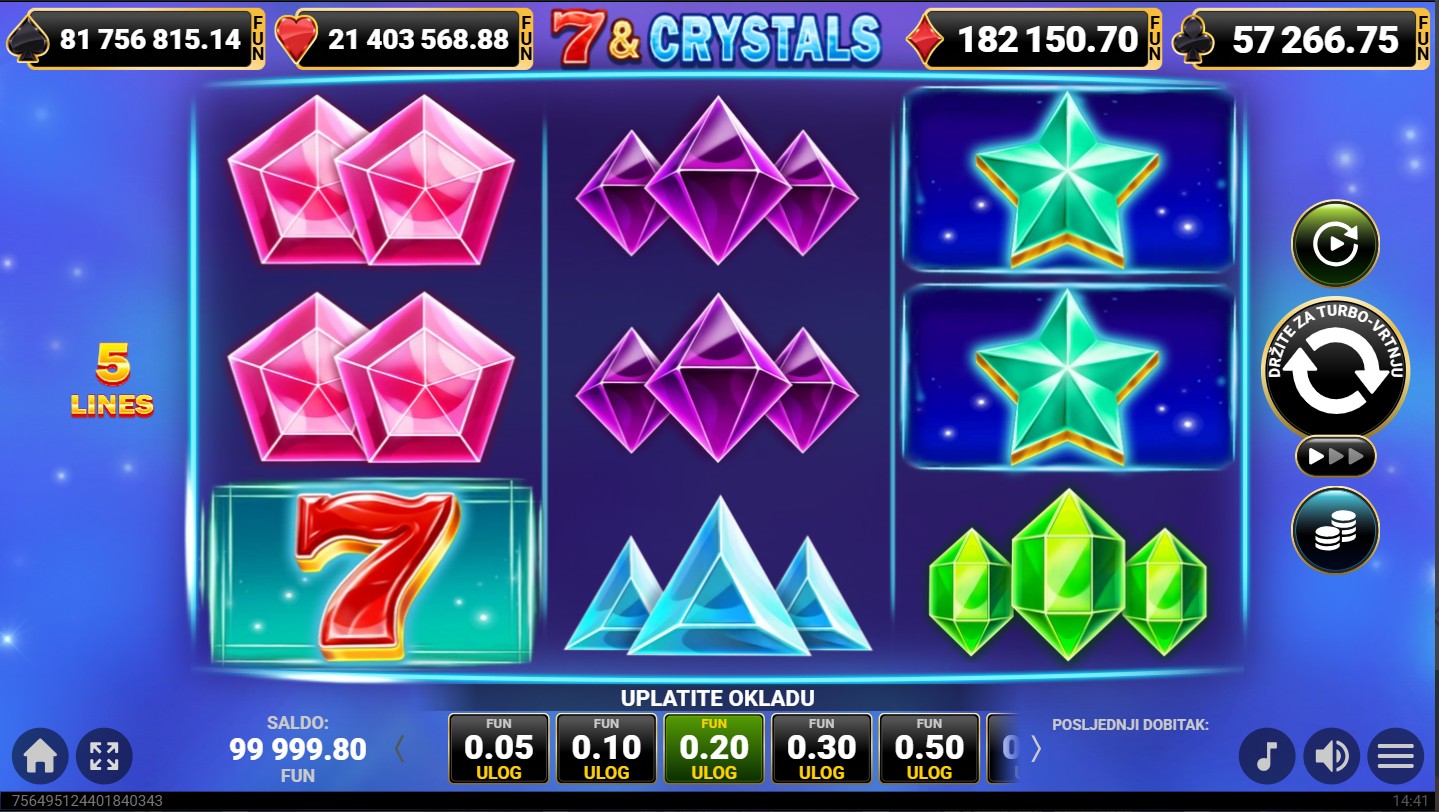This screenshot has height=812, width=1439.
Task: Click the autoplay circular arrow button
Action: [x=1335, y=243]
